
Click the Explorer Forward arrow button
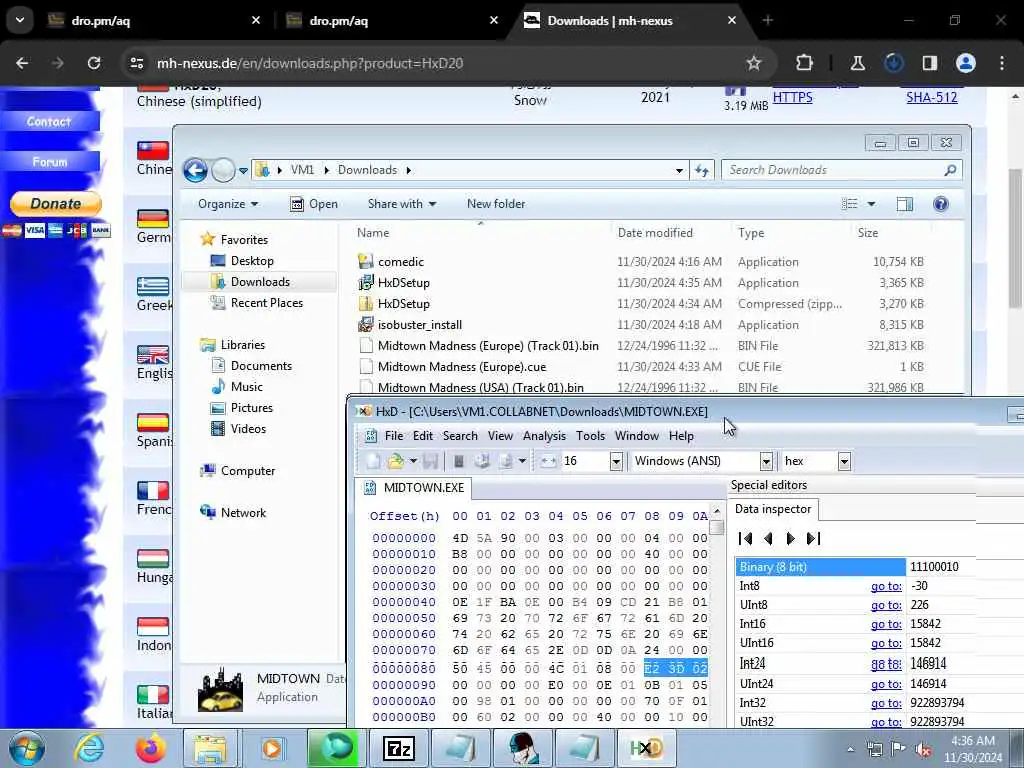(x=223, y=170)
